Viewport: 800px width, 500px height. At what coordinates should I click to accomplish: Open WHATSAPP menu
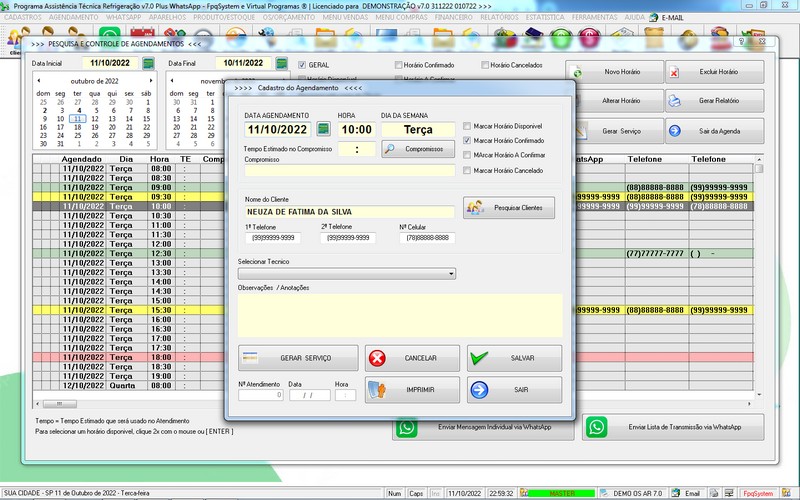click(x=123, y=17)
